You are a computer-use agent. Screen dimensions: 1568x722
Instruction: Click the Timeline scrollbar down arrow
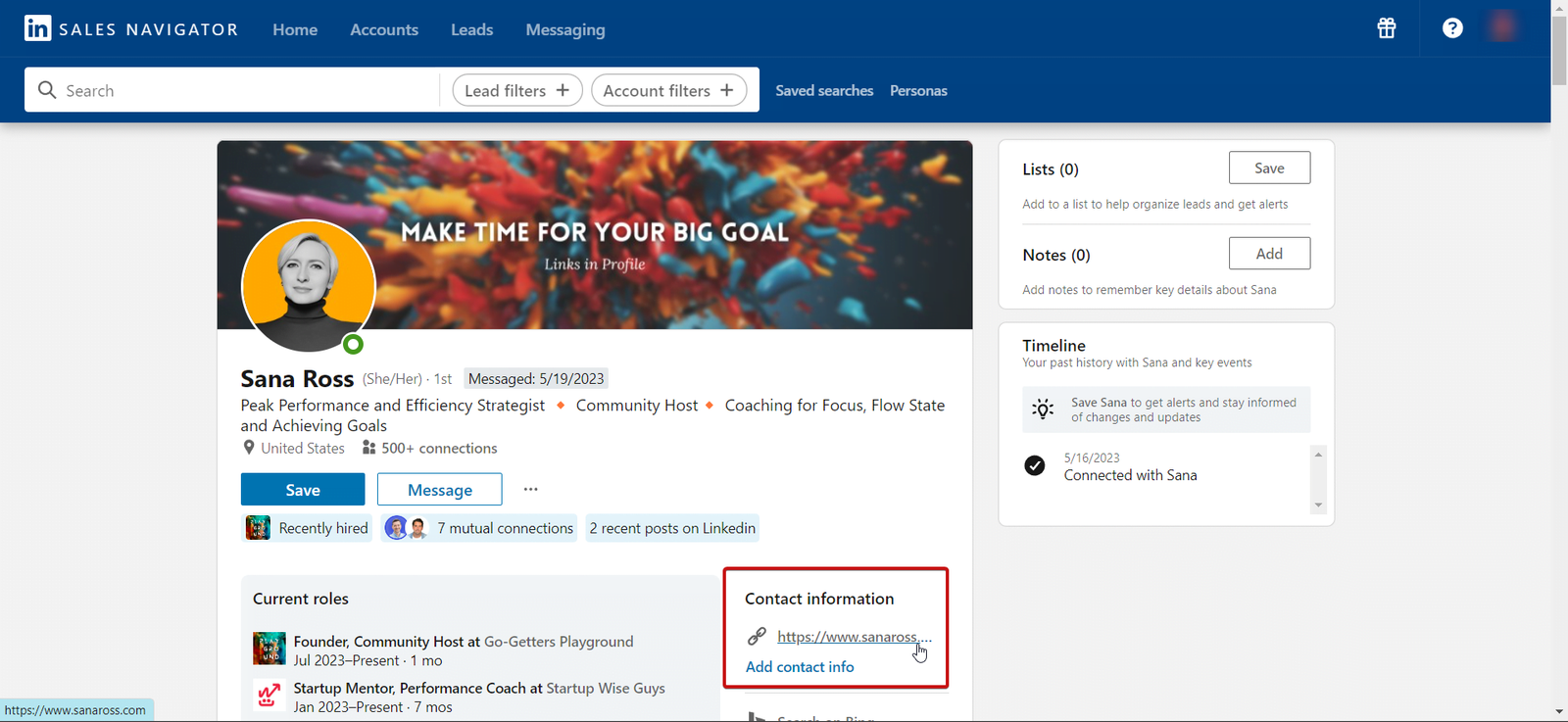(x=1318, y=505)
